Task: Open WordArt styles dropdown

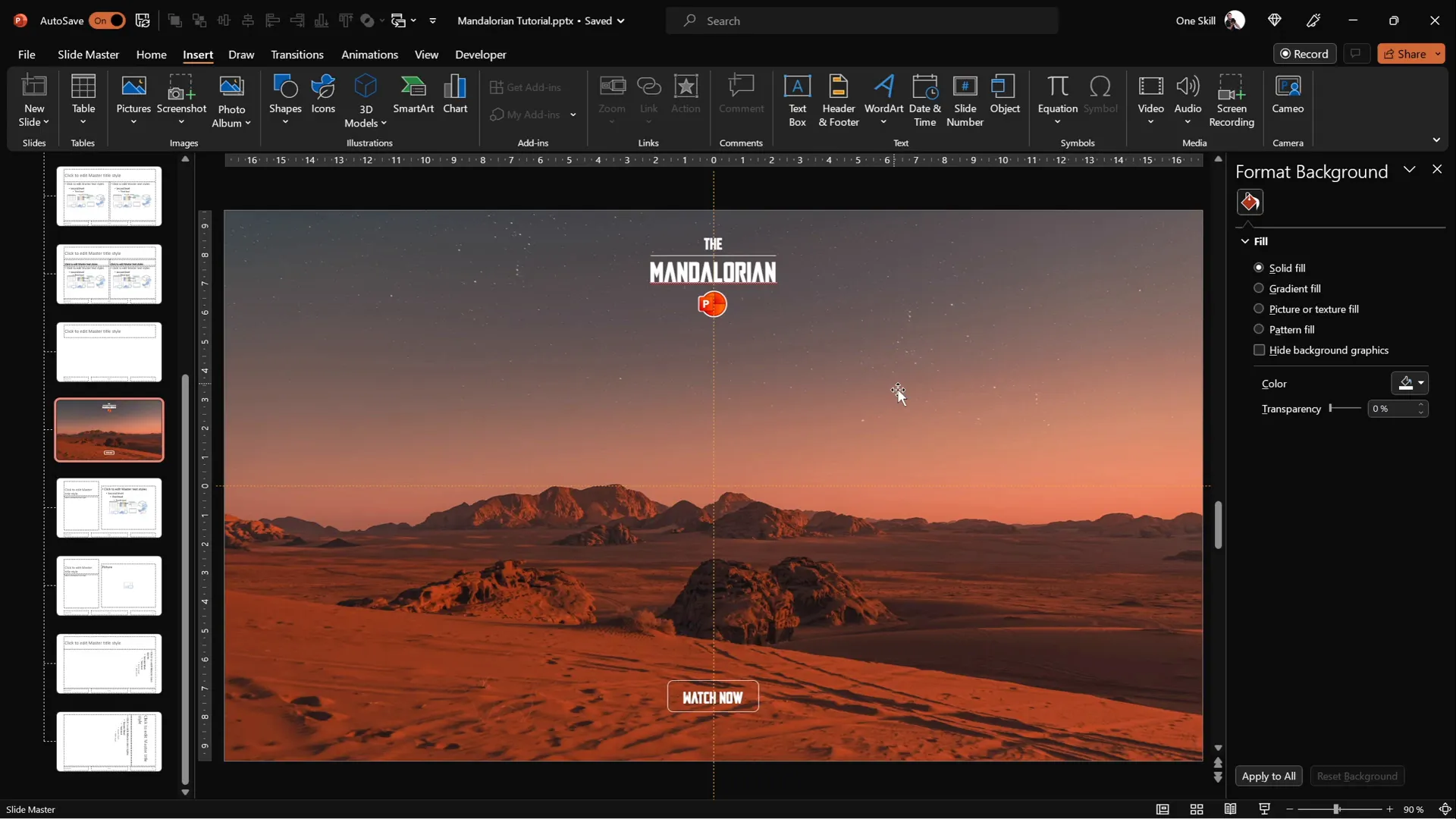Action: (883, 122)
